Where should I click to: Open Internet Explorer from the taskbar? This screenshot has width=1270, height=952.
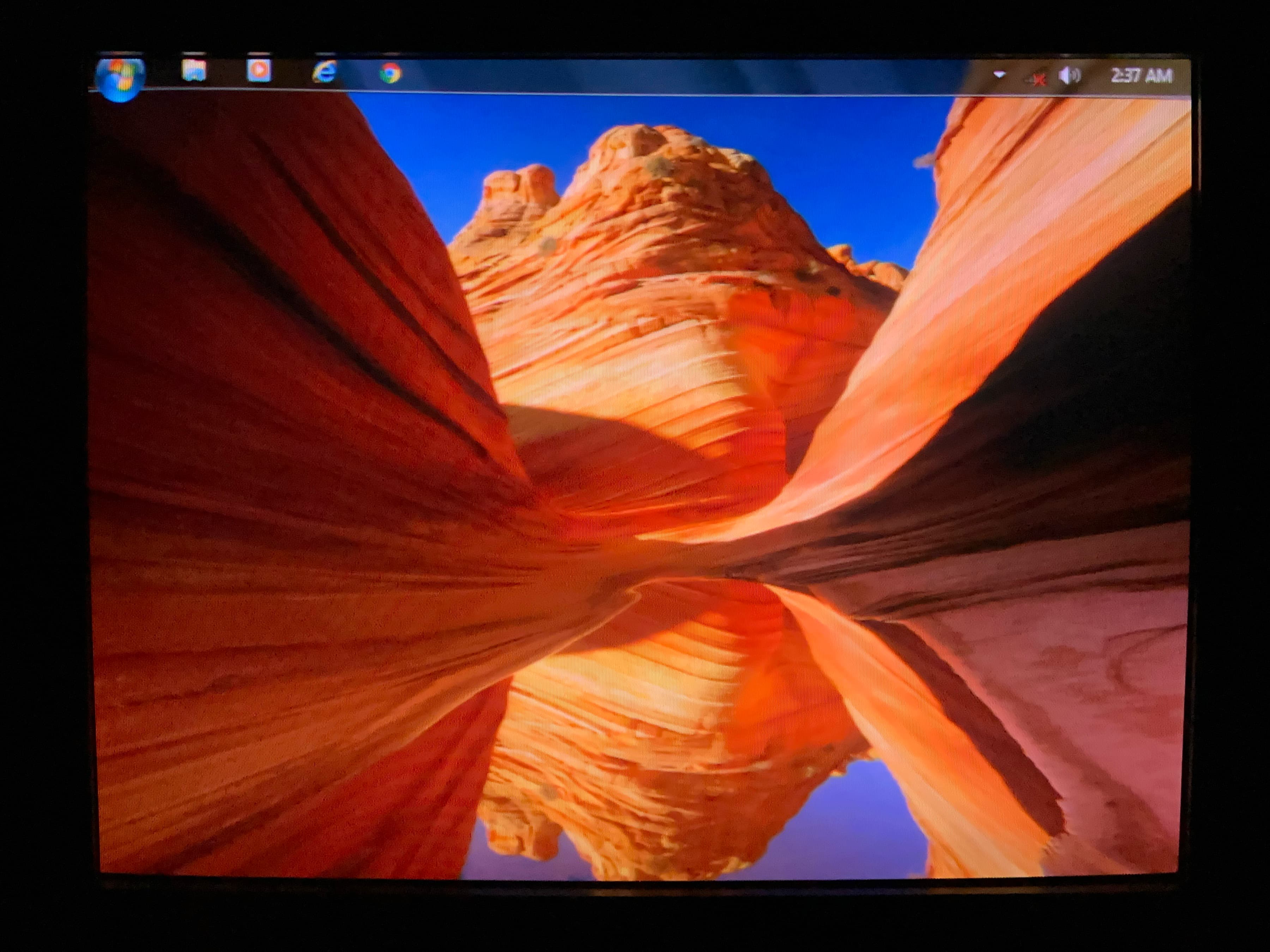[325, 72]
